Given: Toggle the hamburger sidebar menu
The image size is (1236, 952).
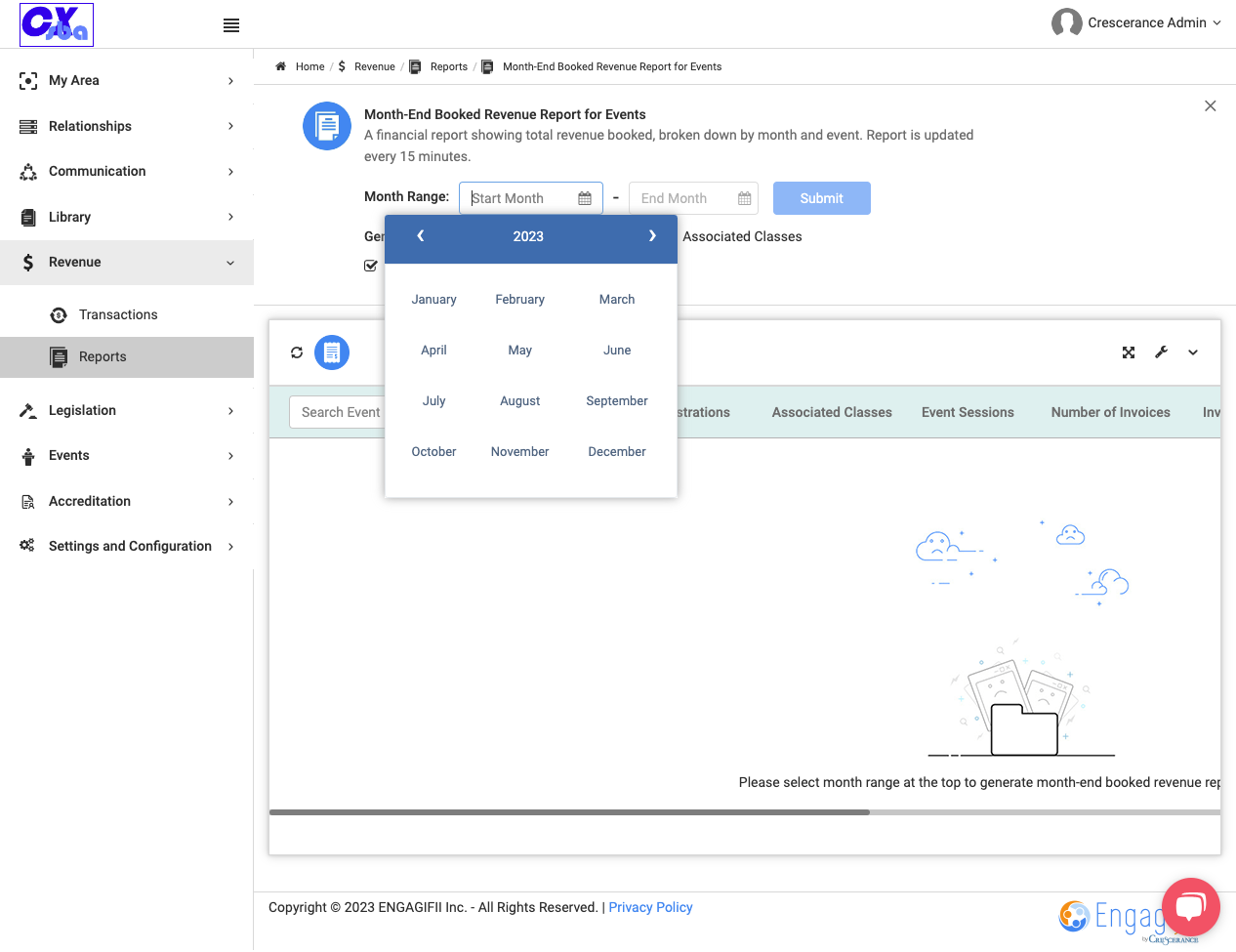Looking at the screenshot, I should [231, 25].
